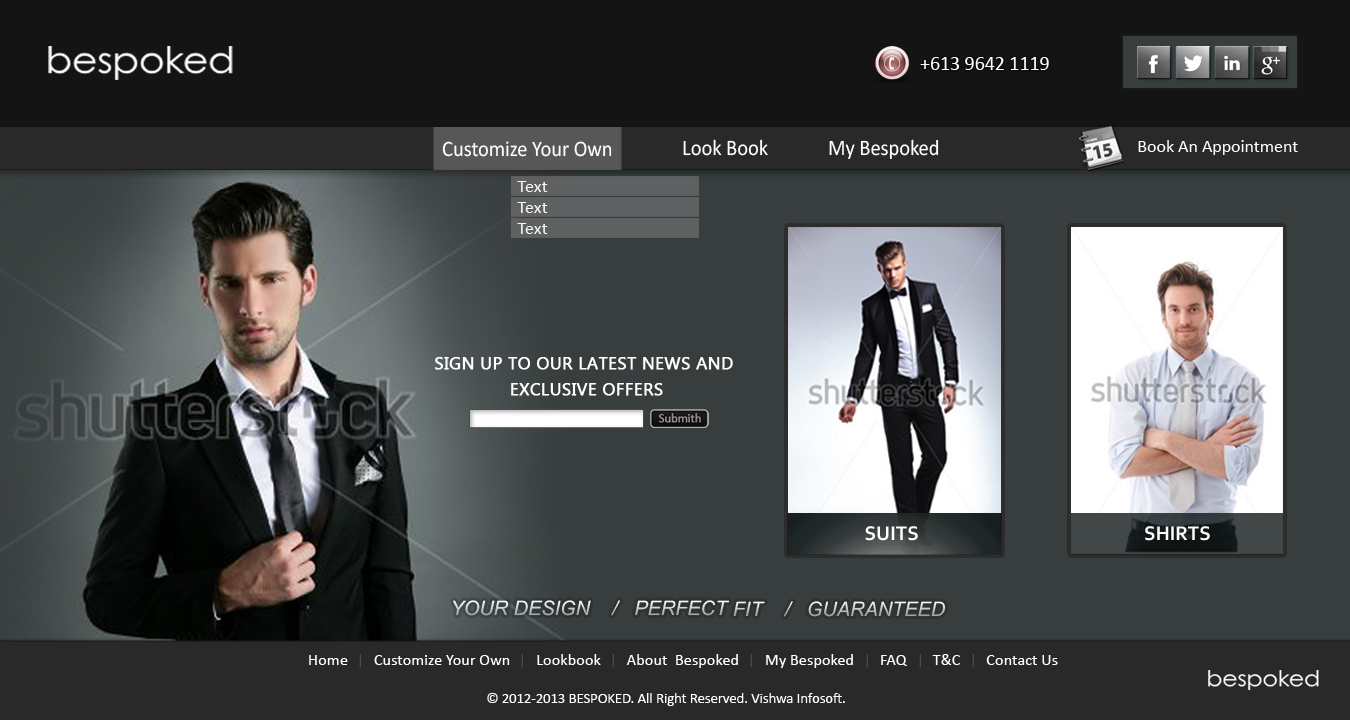Click the YOUR DESIGN tagline text

[521, 608]
